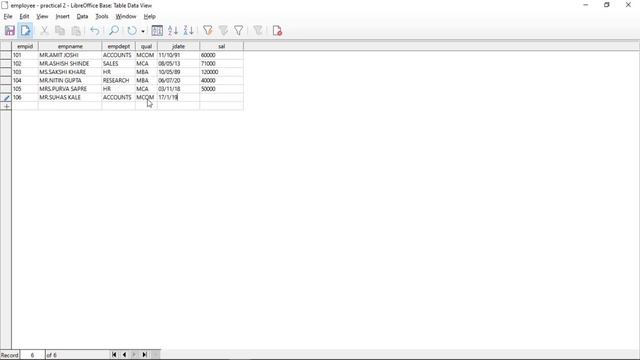640x360 pixels.
Task: Save the current record icon
Action: click(x=10, y=31)
